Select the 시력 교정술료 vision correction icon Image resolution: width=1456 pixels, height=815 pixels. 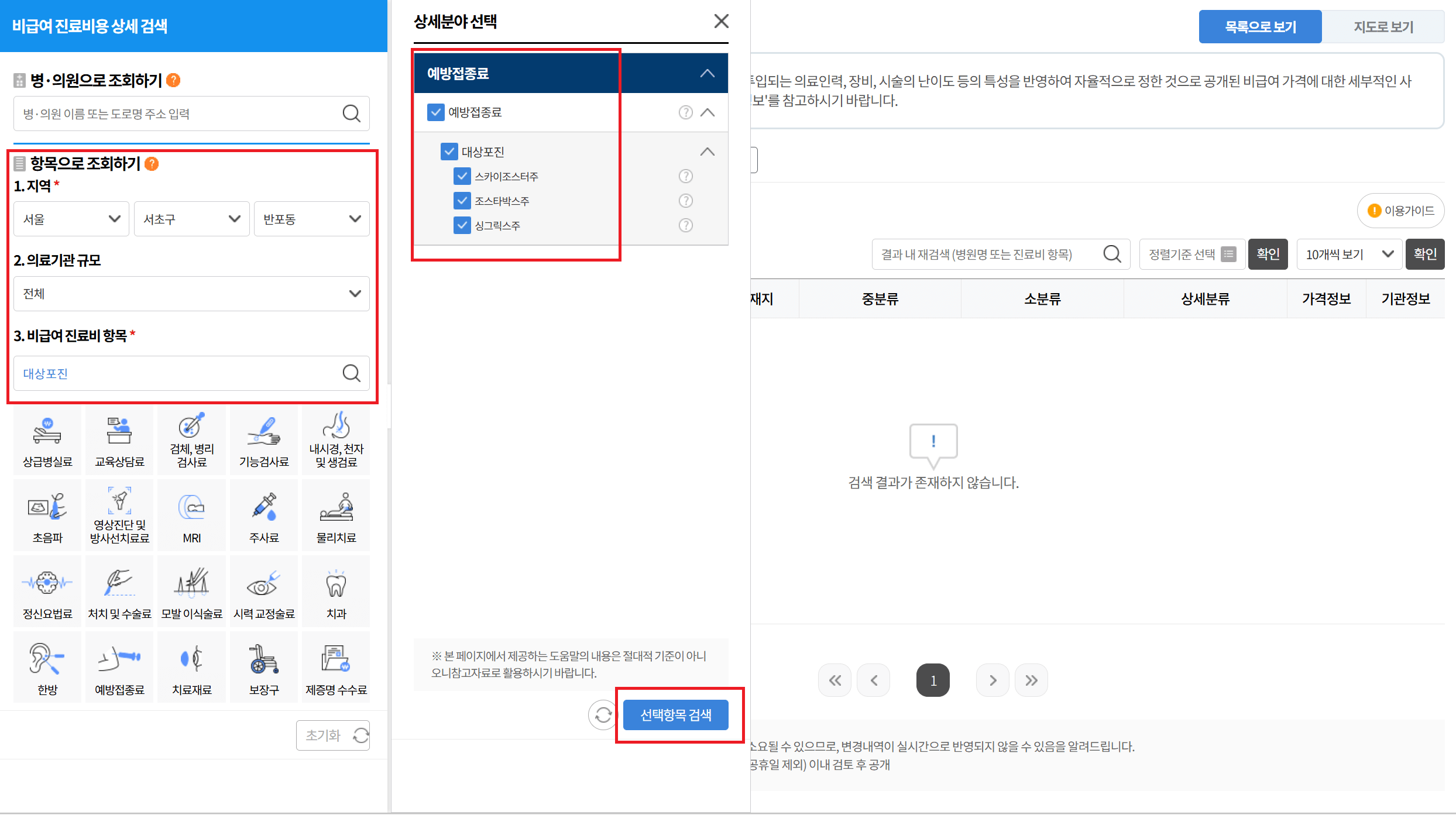pyautogui.click(x=264, y=590)
